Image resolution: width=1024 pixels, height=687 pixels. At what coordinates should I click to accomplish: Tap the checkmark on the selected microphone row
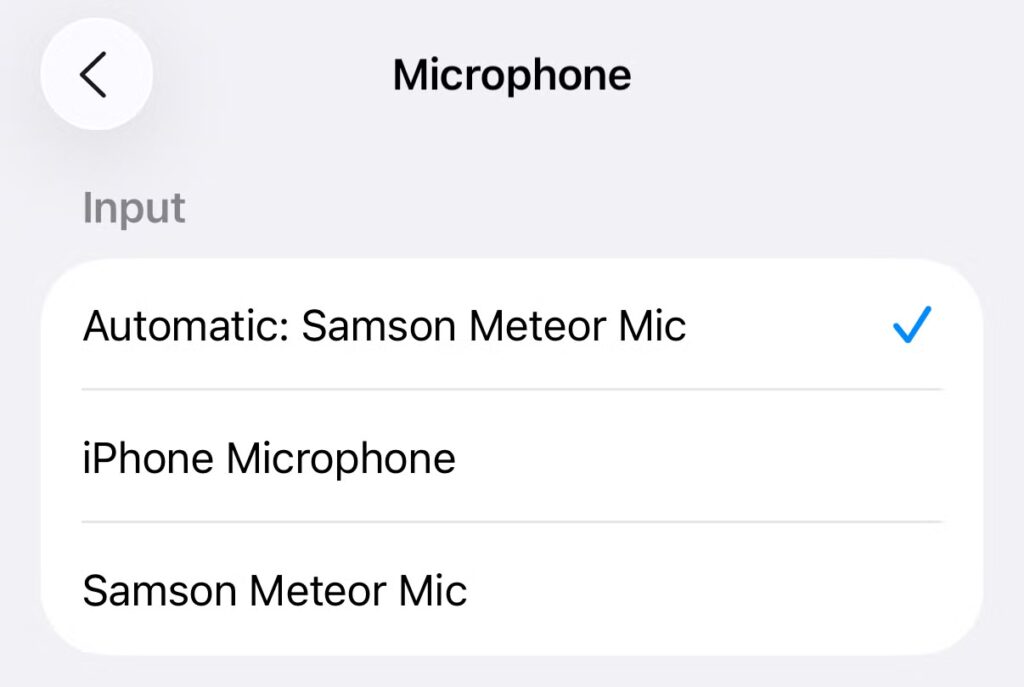click(x=911, y=324)
